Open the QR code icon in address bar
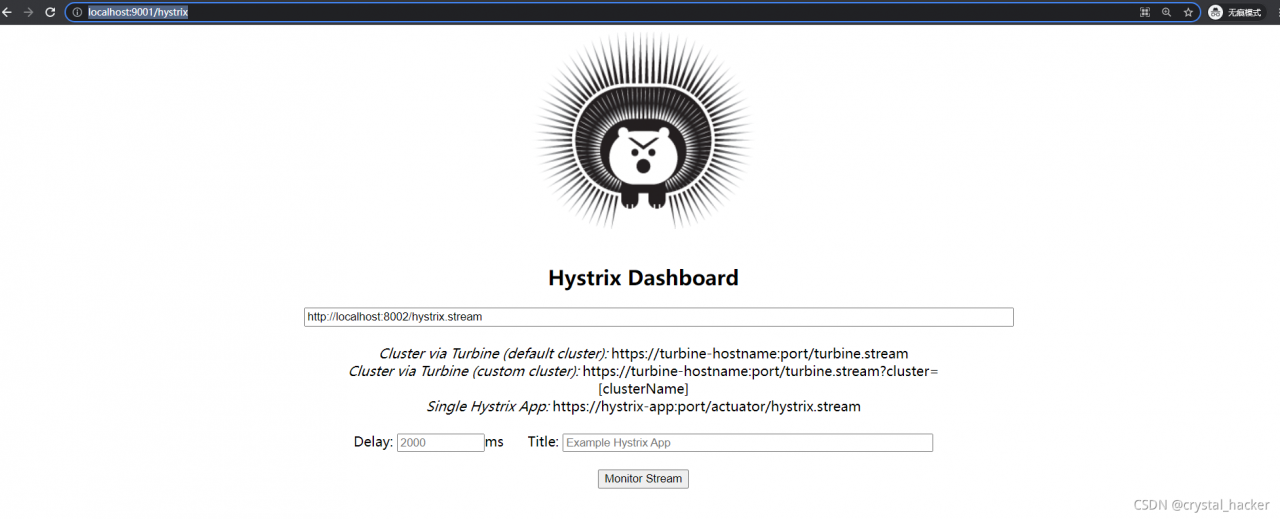This screenshot has width=1280, height=519. (1145, 12)
